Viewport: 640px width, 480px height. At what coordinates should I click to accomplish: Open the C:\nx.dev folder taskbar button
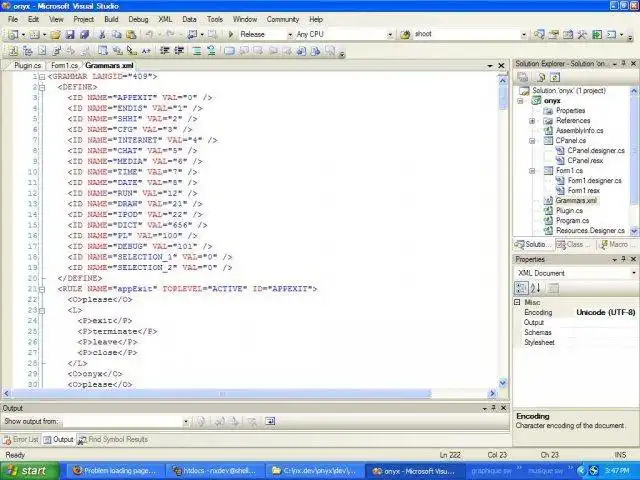[x=314, y=471]
